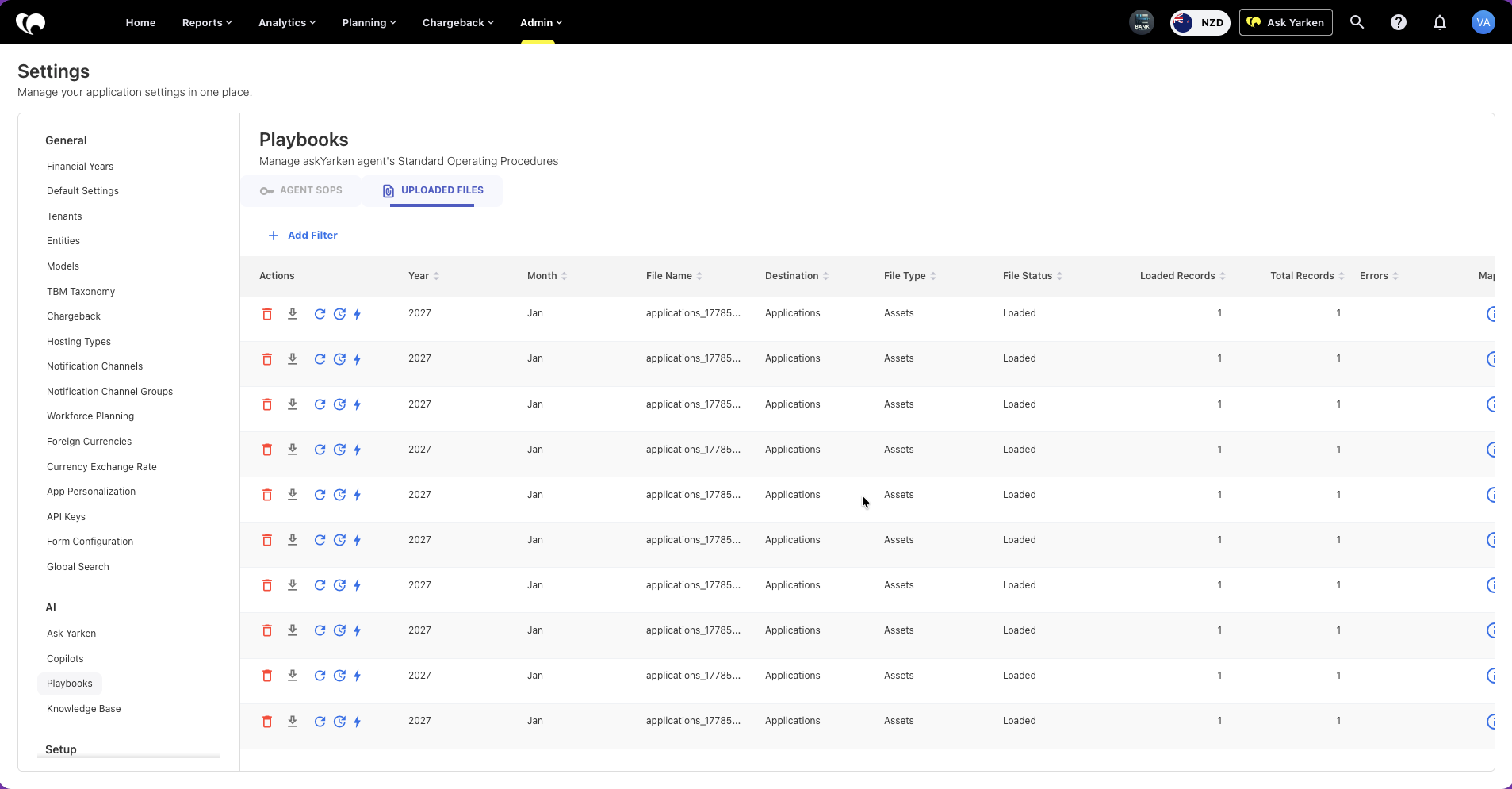The height and width of the screenshot is (789, 1512).
Task: Click the Add Filter button
Action: pyautogui.click(x=303, y=236)
